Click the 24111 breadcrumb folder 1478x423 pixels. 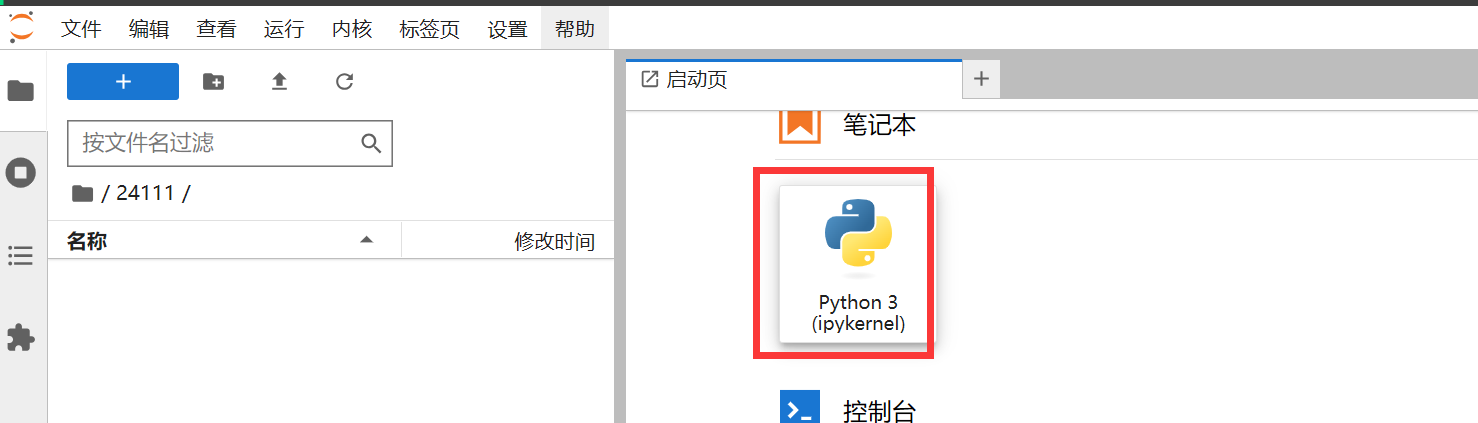146,193
